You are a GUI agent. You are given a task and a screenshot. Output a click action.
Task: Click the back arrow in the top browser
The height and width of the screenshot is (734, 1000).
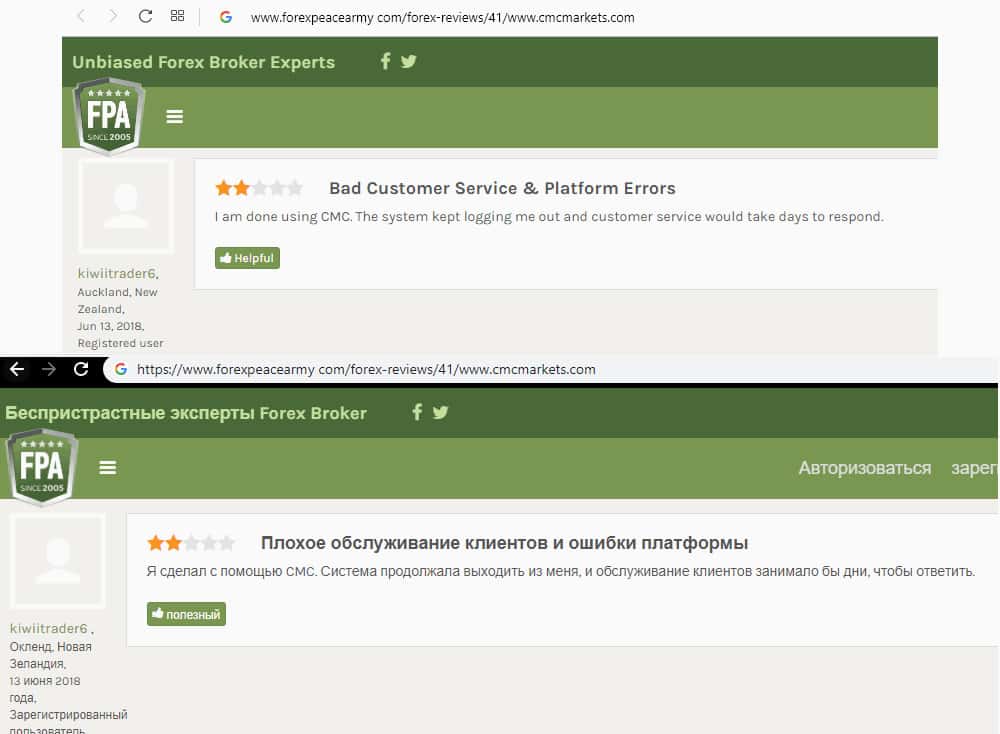(x=81, y=17)
